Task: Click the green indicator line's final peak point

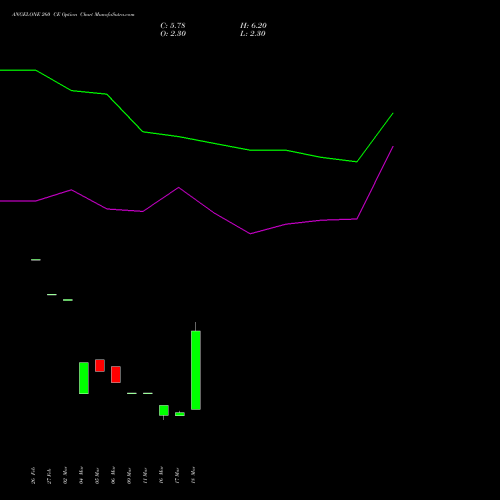Action: tap(393, 113)
